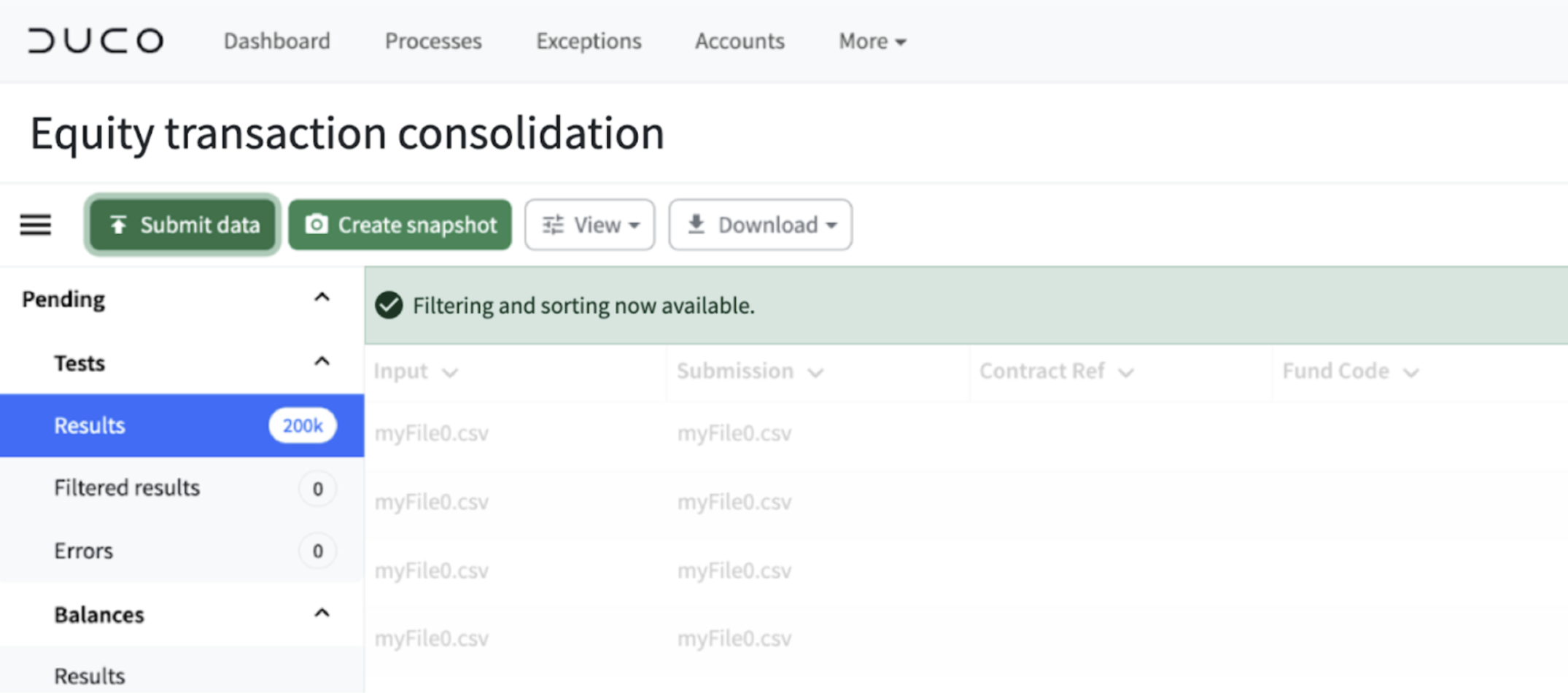
Task: Open the Input column sort dropdown
Action: 450,373
